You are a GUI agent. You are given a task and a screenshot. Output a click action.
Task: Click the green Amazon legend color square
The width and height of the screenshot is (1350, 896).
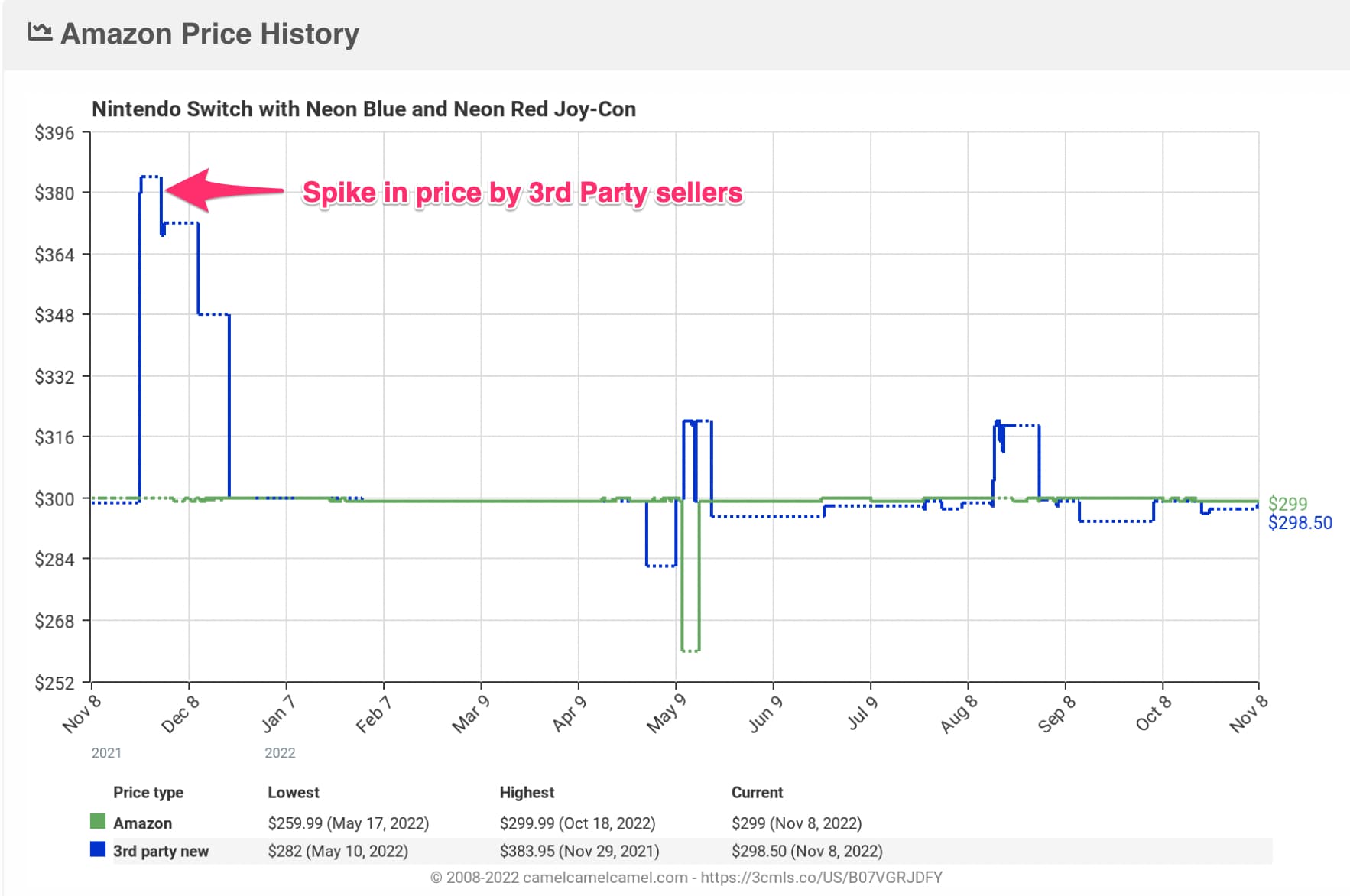tap(98, 822)
